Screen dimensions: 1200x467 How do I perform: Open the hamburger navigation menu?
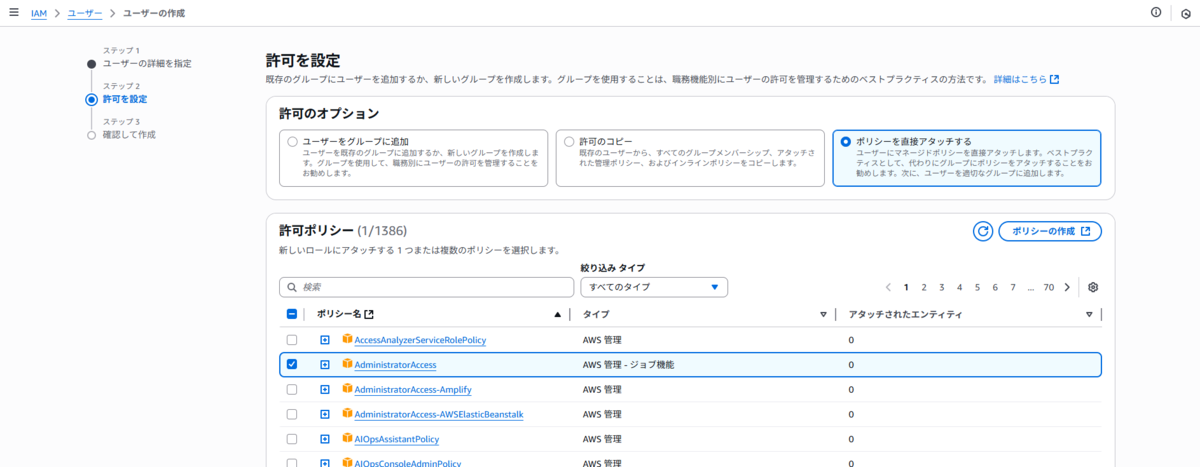14,13
